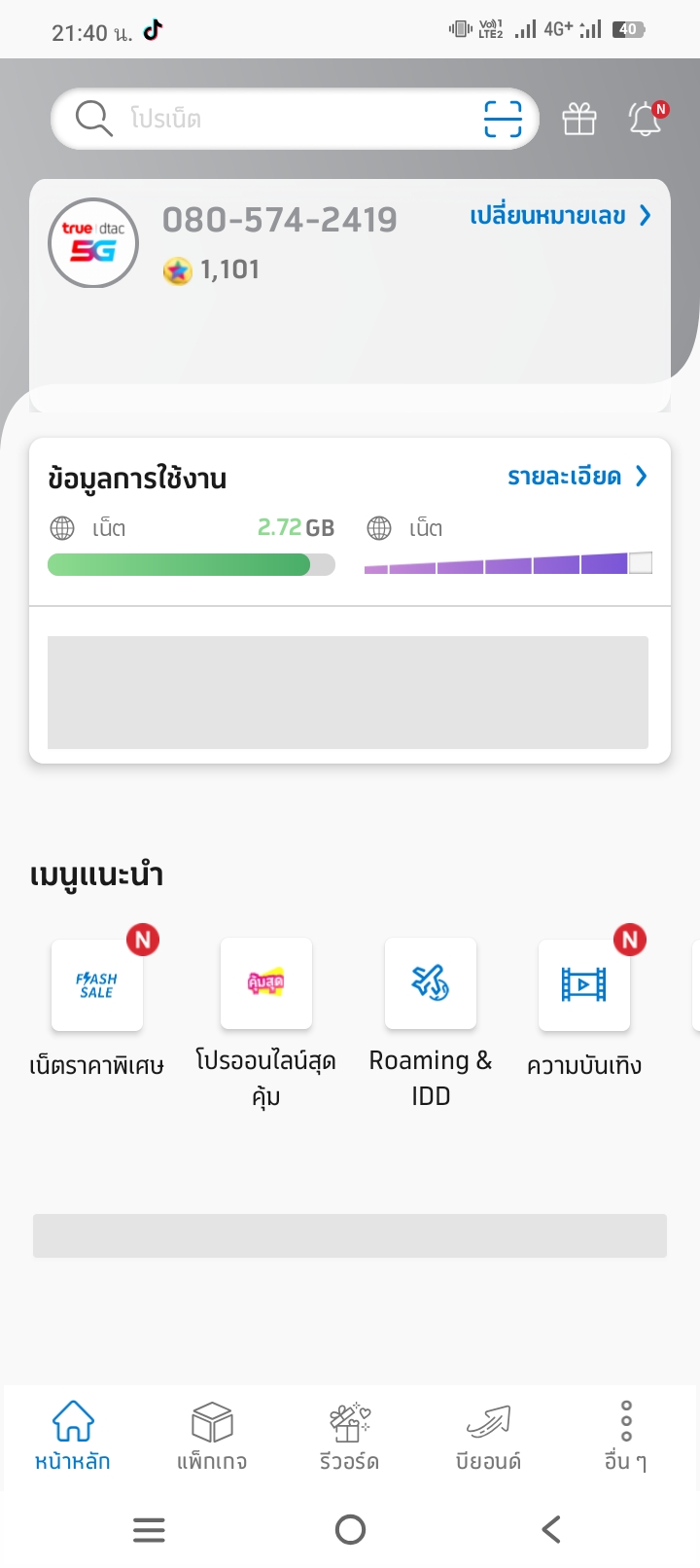Viewport: 700px width, 1568px height.
Task: Open the ความบันเทิง film icon
Action: [584, 984]
